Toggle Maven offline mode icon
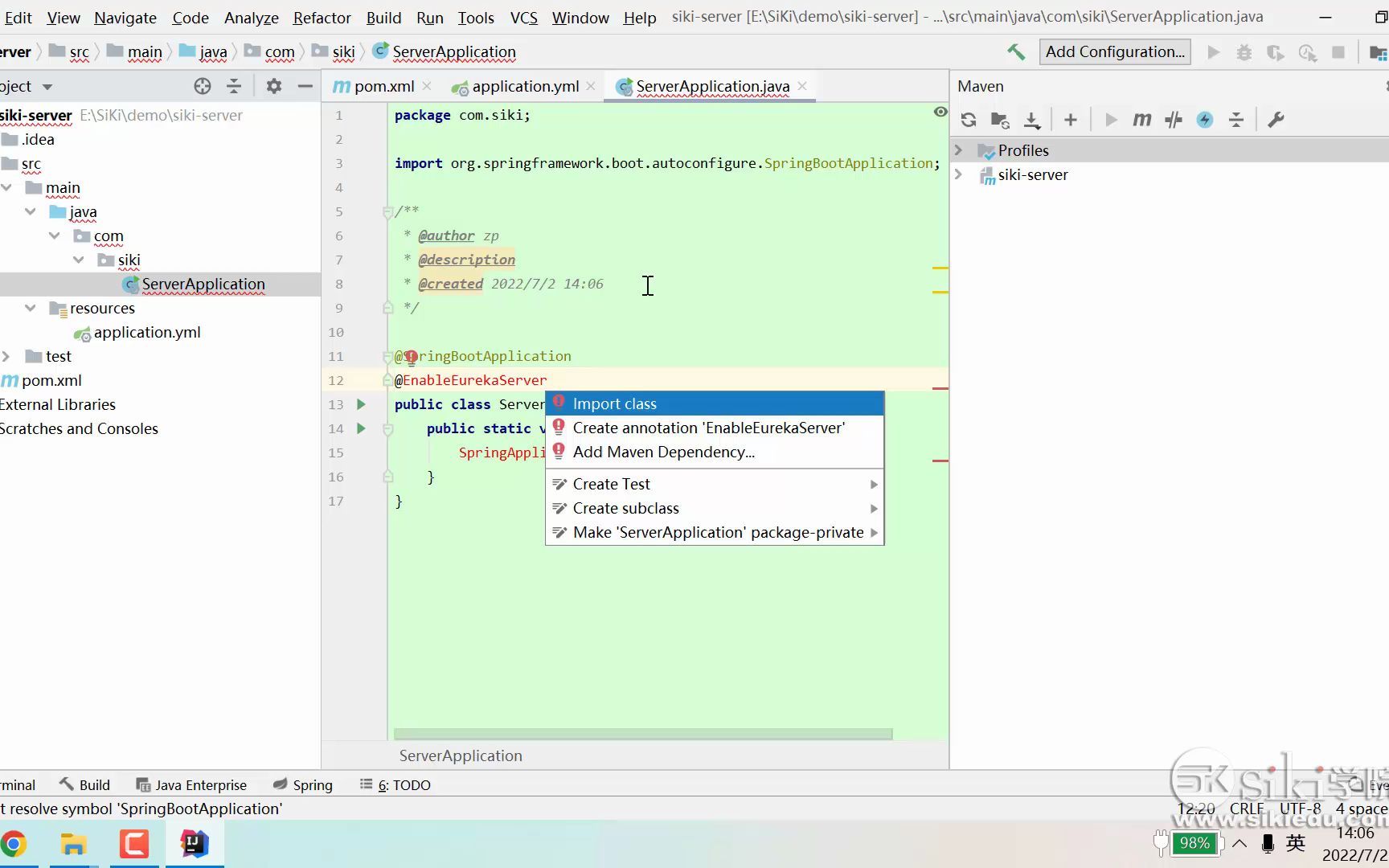This screenshot has height=868, width=1389. pos(1174,120)
